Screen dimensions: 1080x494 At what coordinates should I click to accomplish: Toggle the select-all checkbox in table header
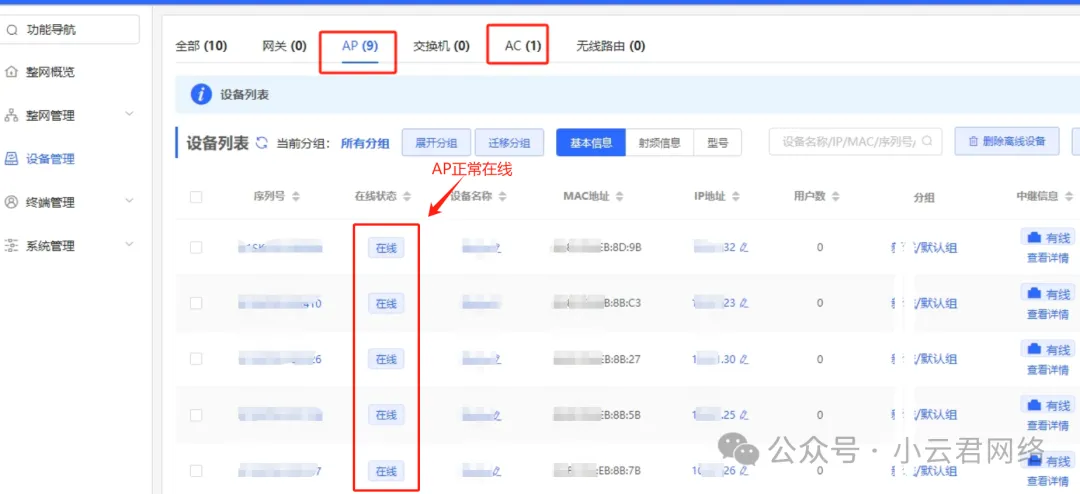coord(196,197)
